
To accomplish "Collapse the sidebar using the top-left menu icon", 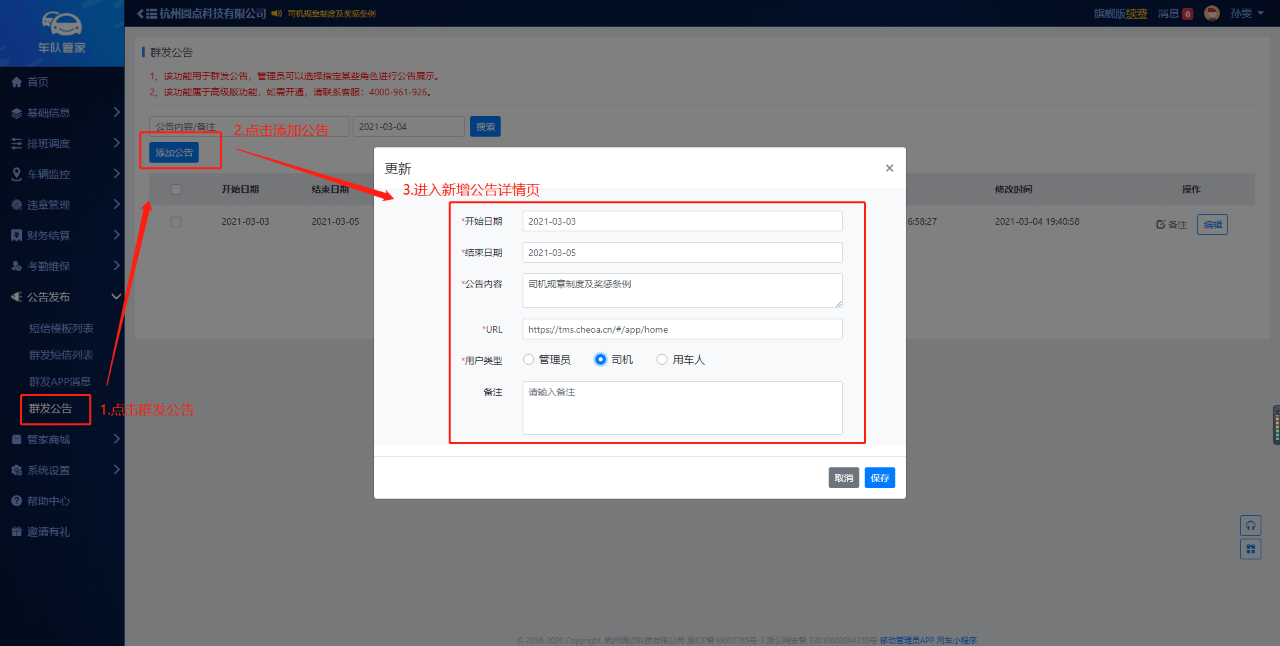I will point(146,13).
